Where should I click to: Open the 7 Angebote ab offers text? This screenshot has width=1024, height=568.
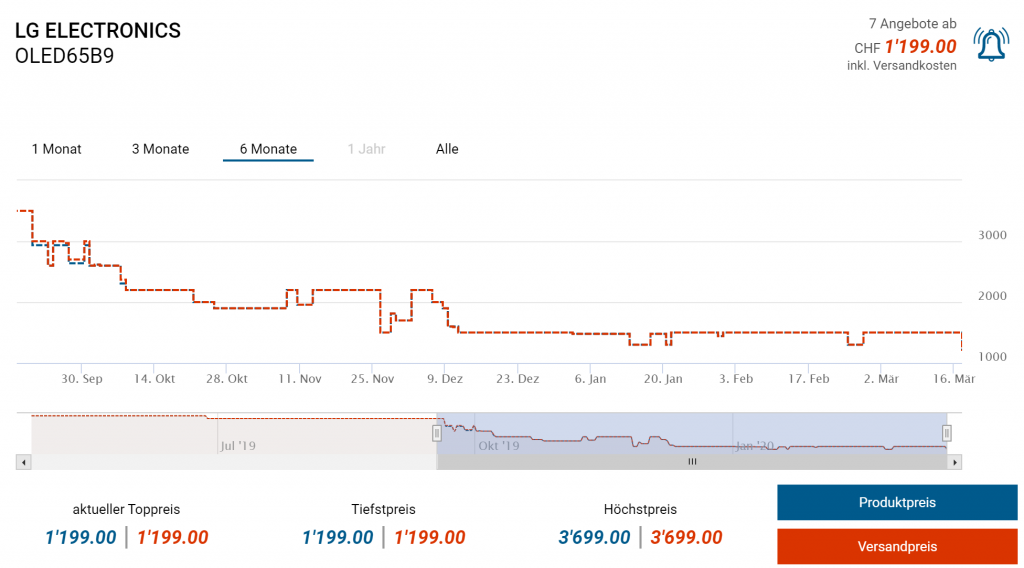tap(912, 23)
